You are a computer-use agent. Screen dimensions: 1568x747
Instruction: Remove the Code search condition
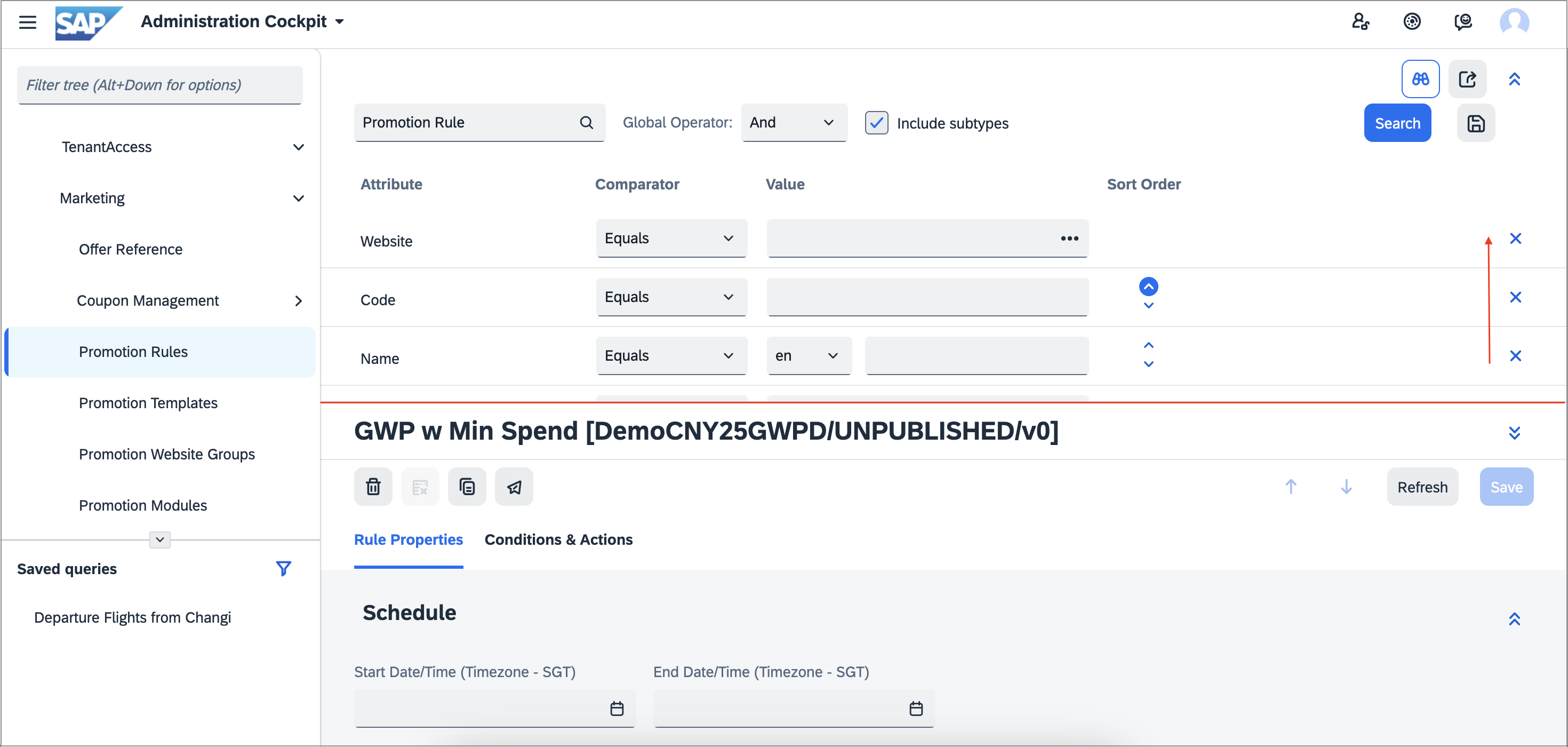click(x=1515, y=297)
